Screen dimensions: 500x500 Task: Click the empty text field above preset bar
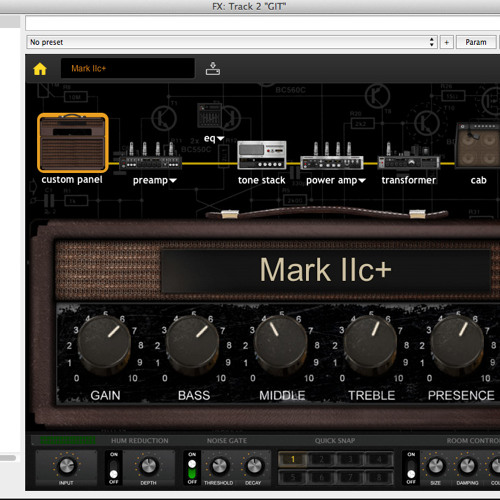(263, 23)
